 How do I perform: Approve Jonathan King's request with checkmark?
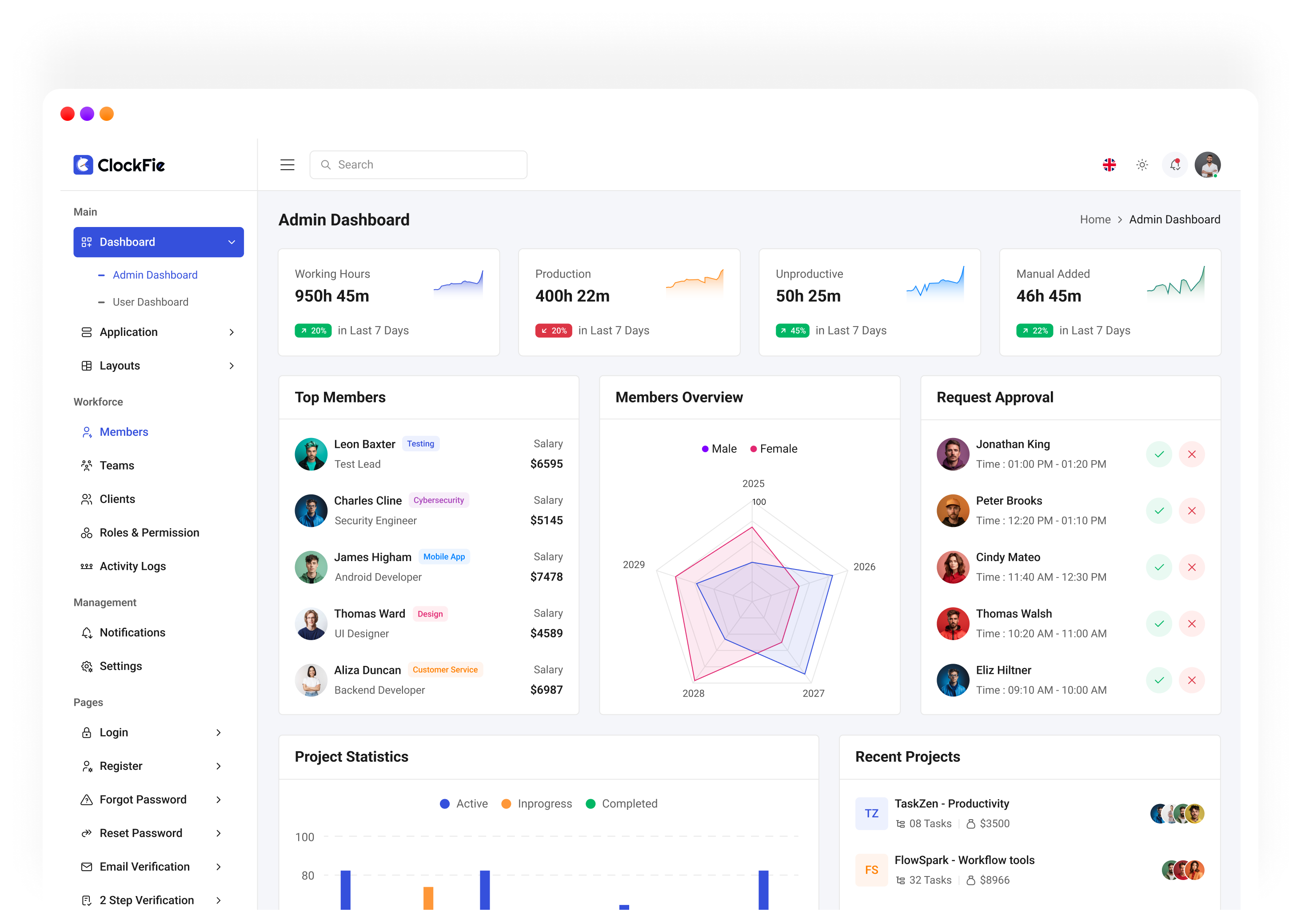1159,454
